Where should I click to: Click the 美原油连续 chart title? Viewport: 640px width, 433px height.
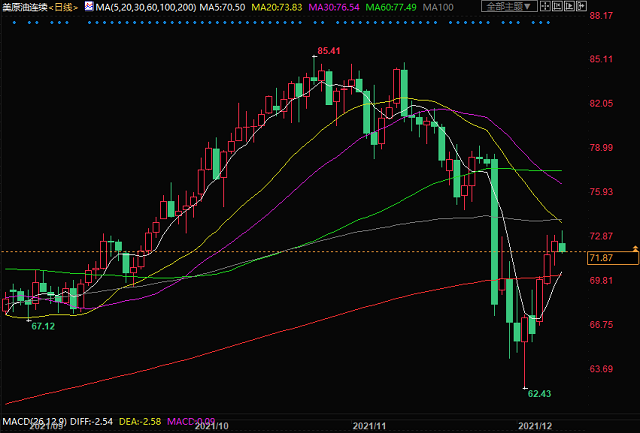coord(24,7)
